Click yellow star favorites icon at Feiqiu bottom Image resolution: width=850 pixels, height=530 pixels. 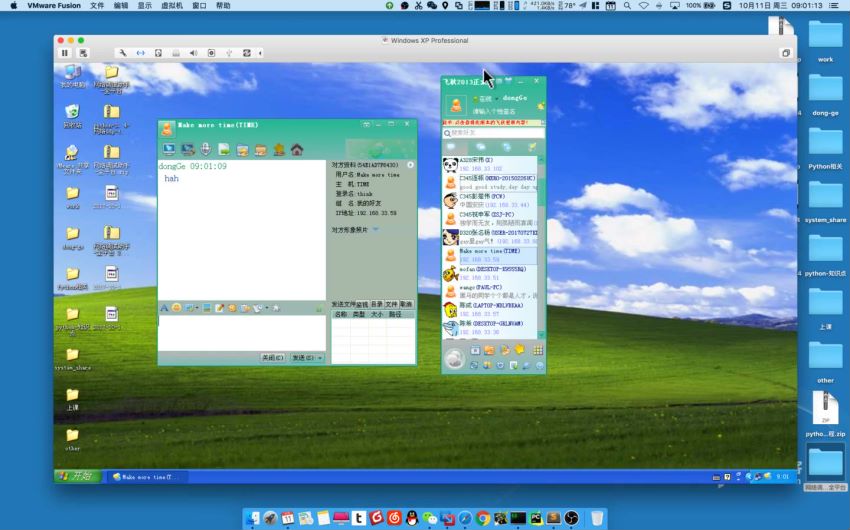[519, 350]
